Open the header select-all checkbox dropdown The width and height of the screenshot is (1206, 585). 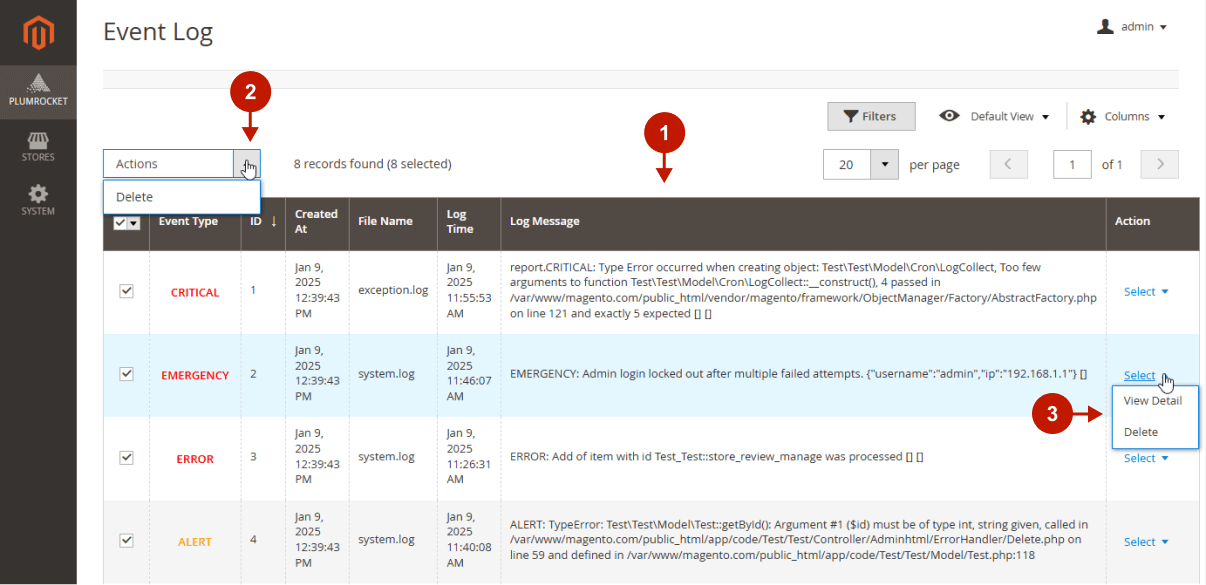click(134, 223)
